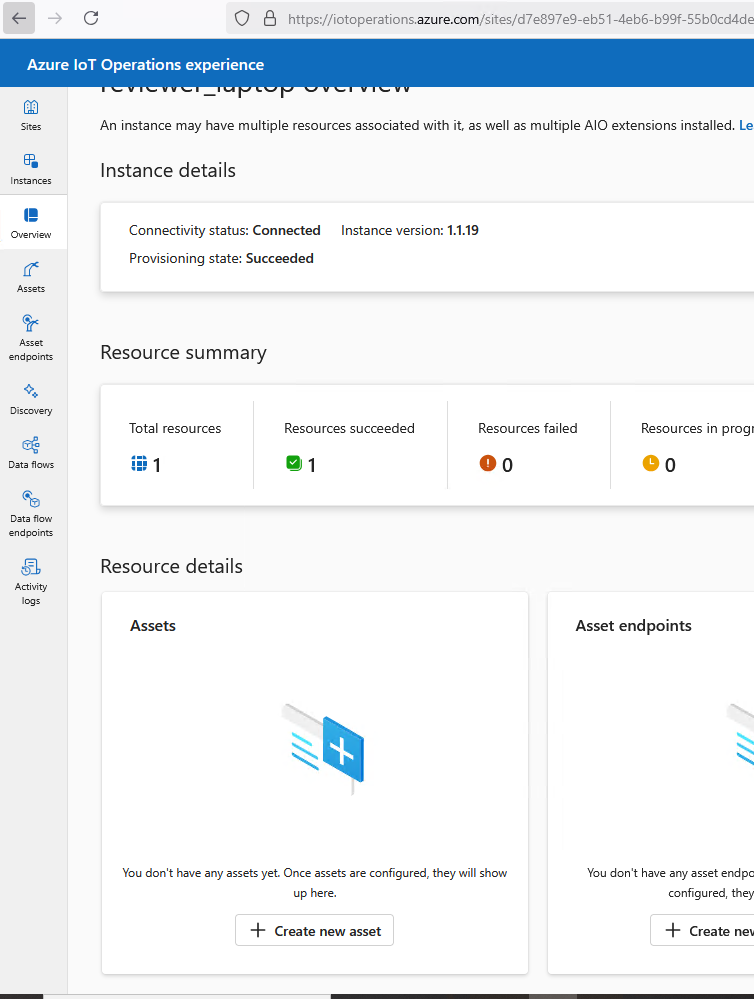The height and width of the screenshot is (999, 754).
Task: Click the Learn more link after description
Action: coord(746,126)
